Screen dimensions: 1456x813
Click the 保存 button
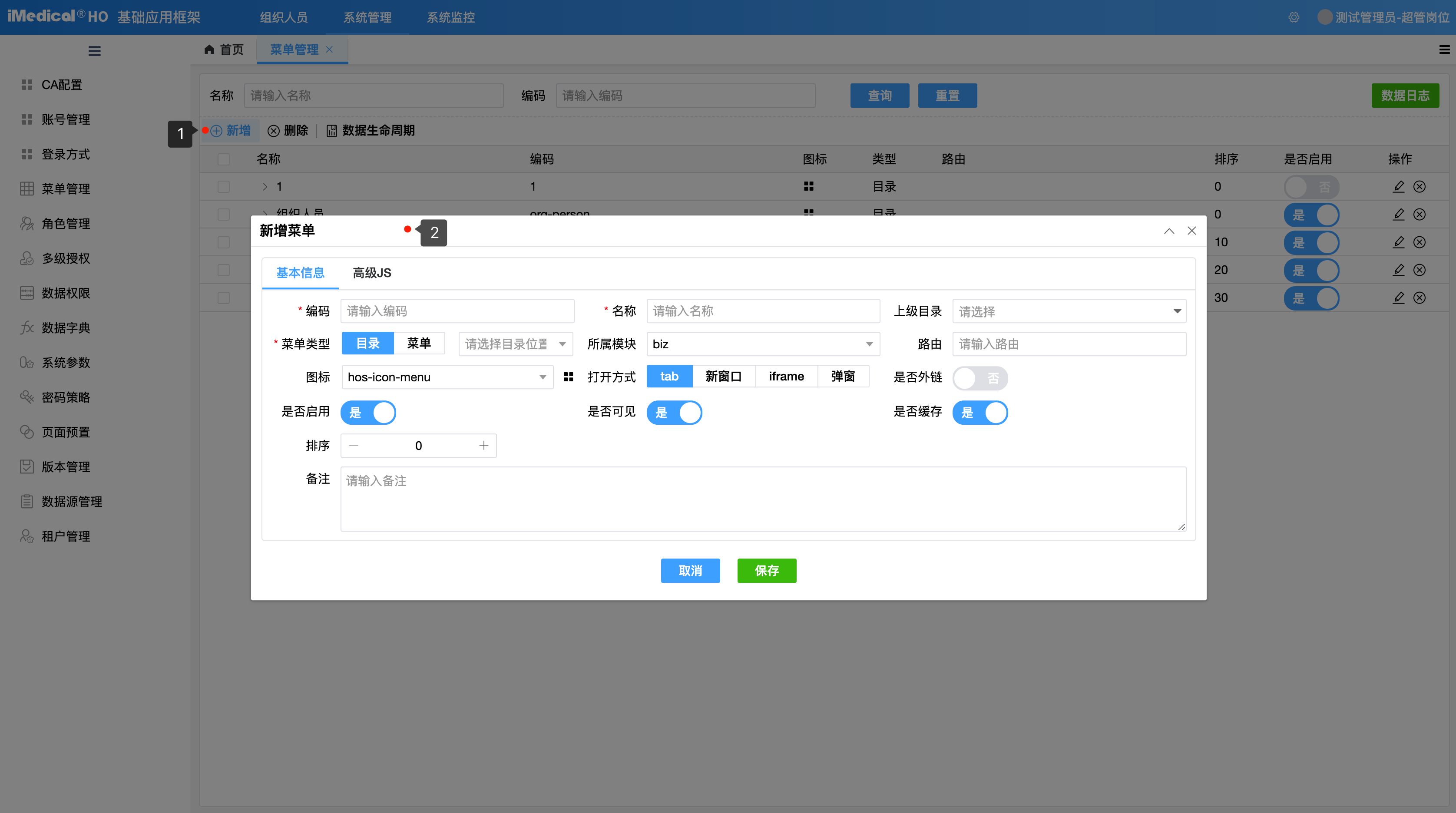pyautogui.click(x=767, y=571)
